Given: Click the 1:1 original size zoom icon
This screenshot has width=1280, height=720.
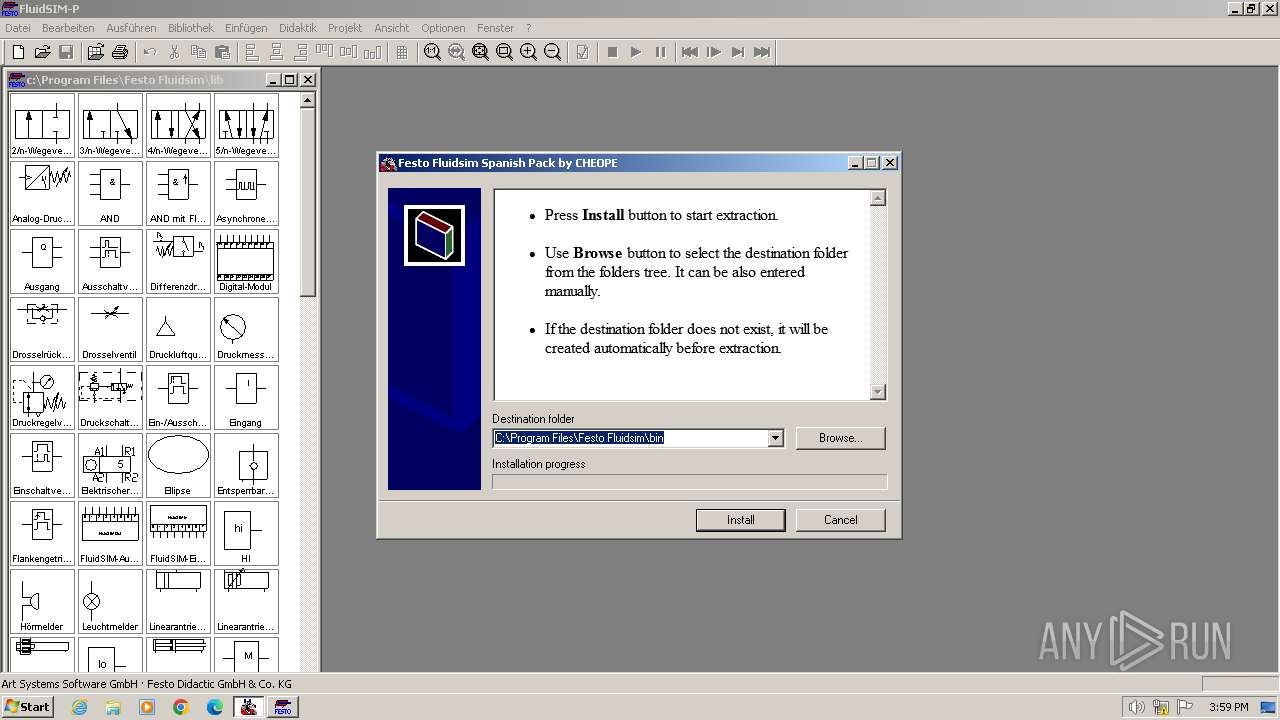Looking at the screenshot, I should click(432, 52).
